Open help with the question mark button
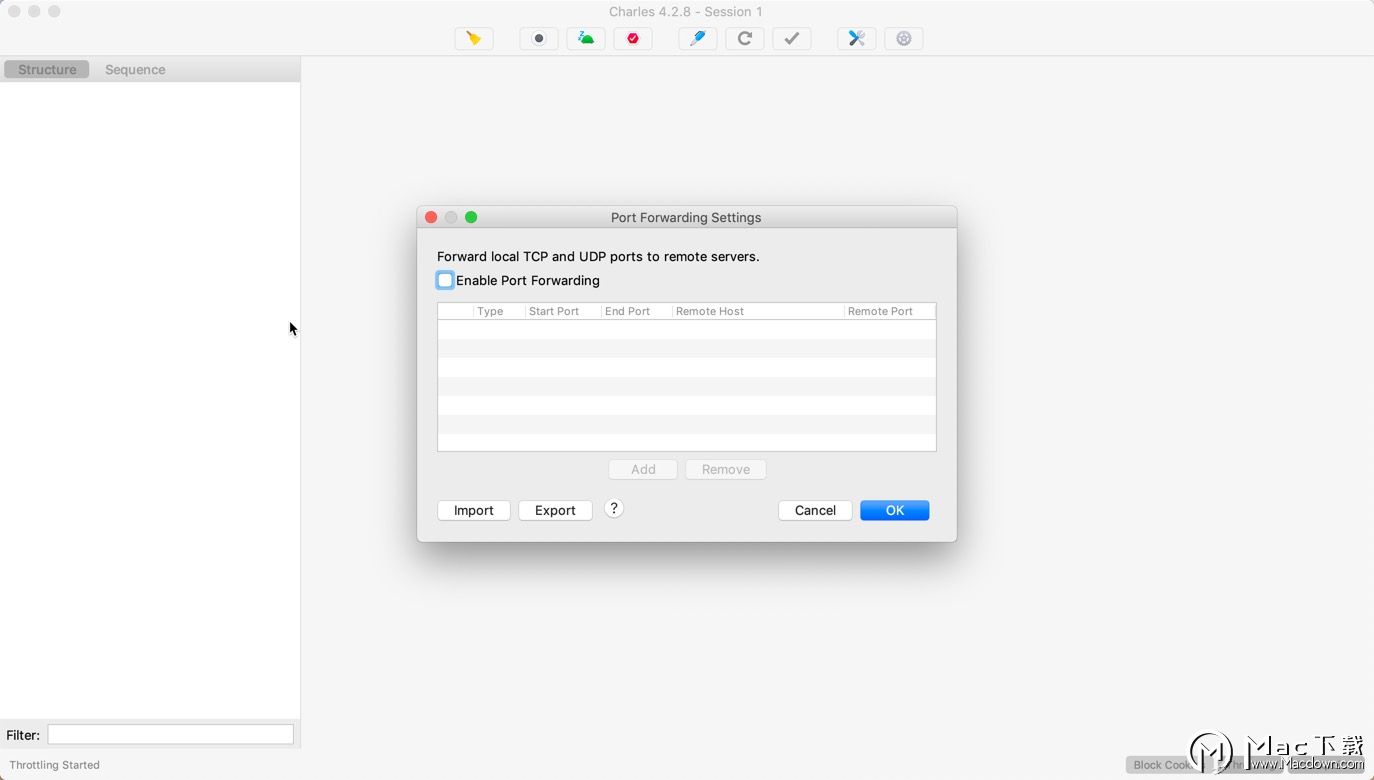This screenshot has height=780, width=1374. 614,509
